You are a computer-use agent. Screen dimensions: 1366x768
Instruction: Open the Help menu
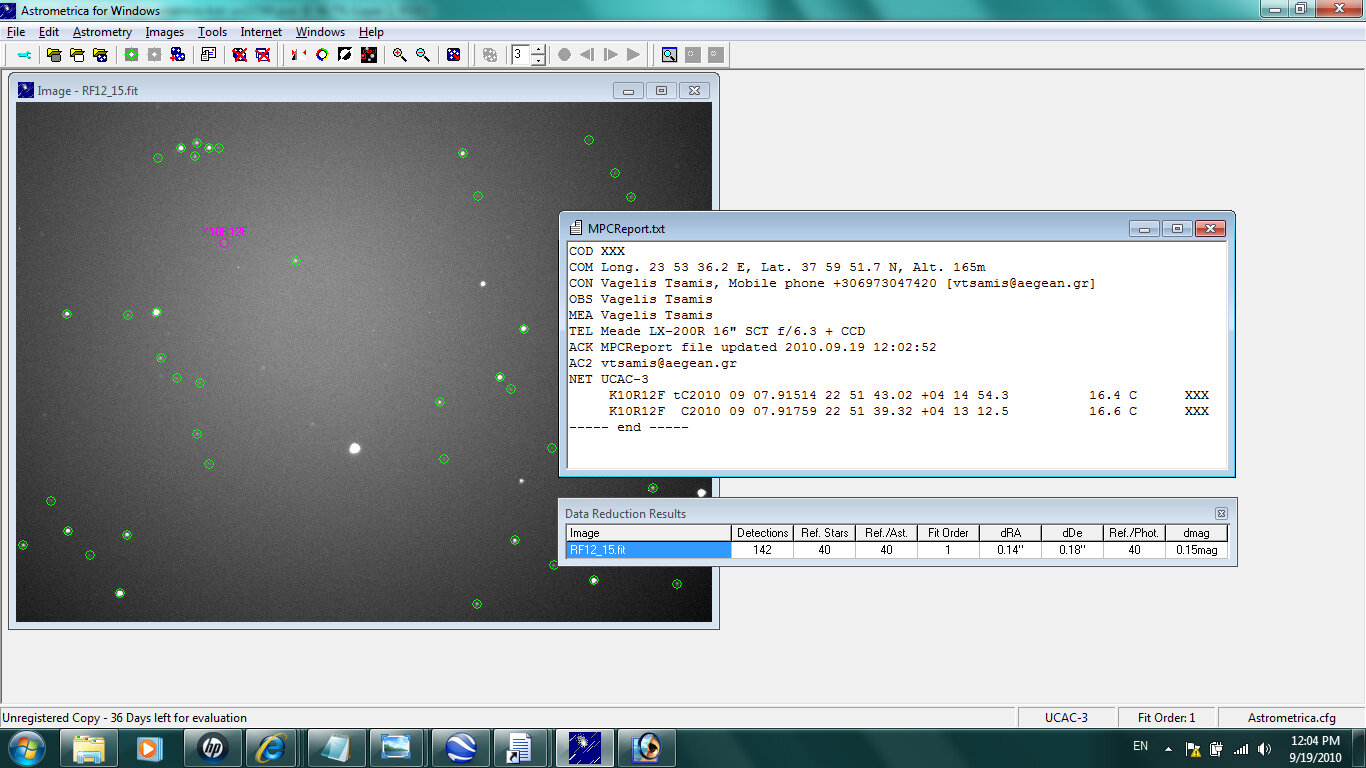click(x=371, y=32)
